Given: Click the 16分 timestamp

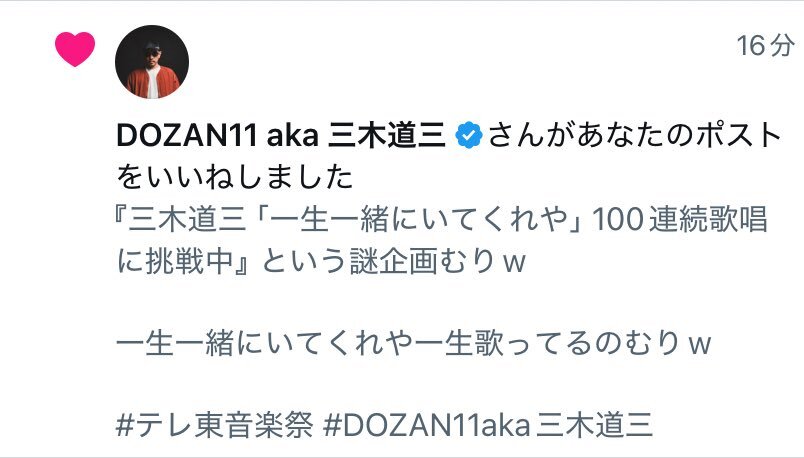Looking at the screenshot, I should coord(765,46).
